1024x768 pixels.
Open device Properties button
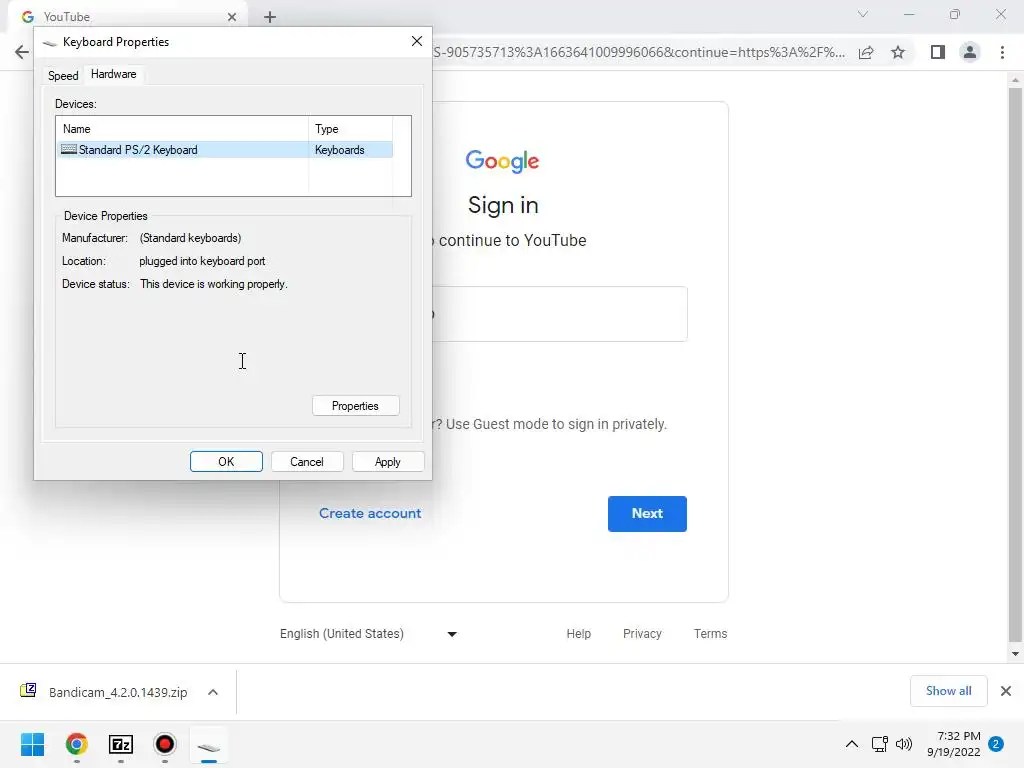tap(355, 406)
